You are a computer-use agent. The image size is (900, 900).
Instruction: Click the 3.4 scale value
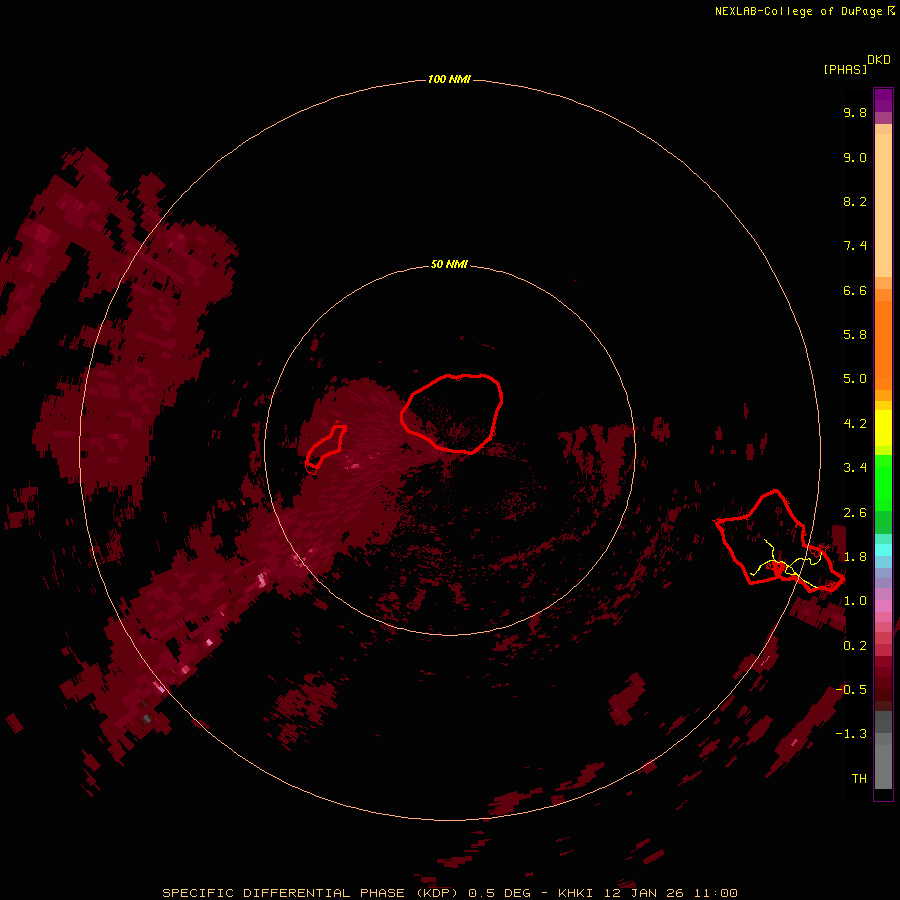855,468
